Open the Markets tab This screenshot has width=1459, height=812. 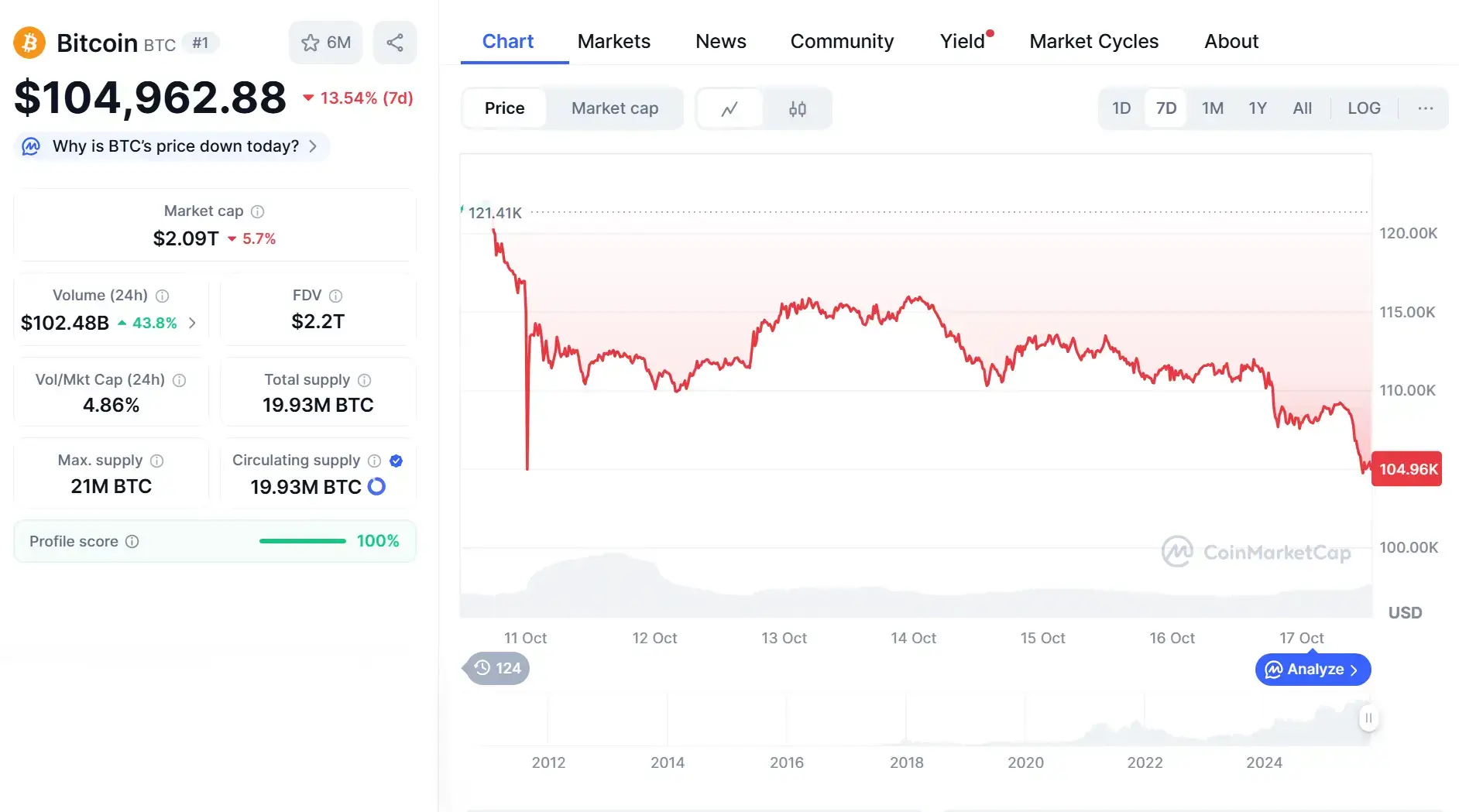(x=613, y=41)
